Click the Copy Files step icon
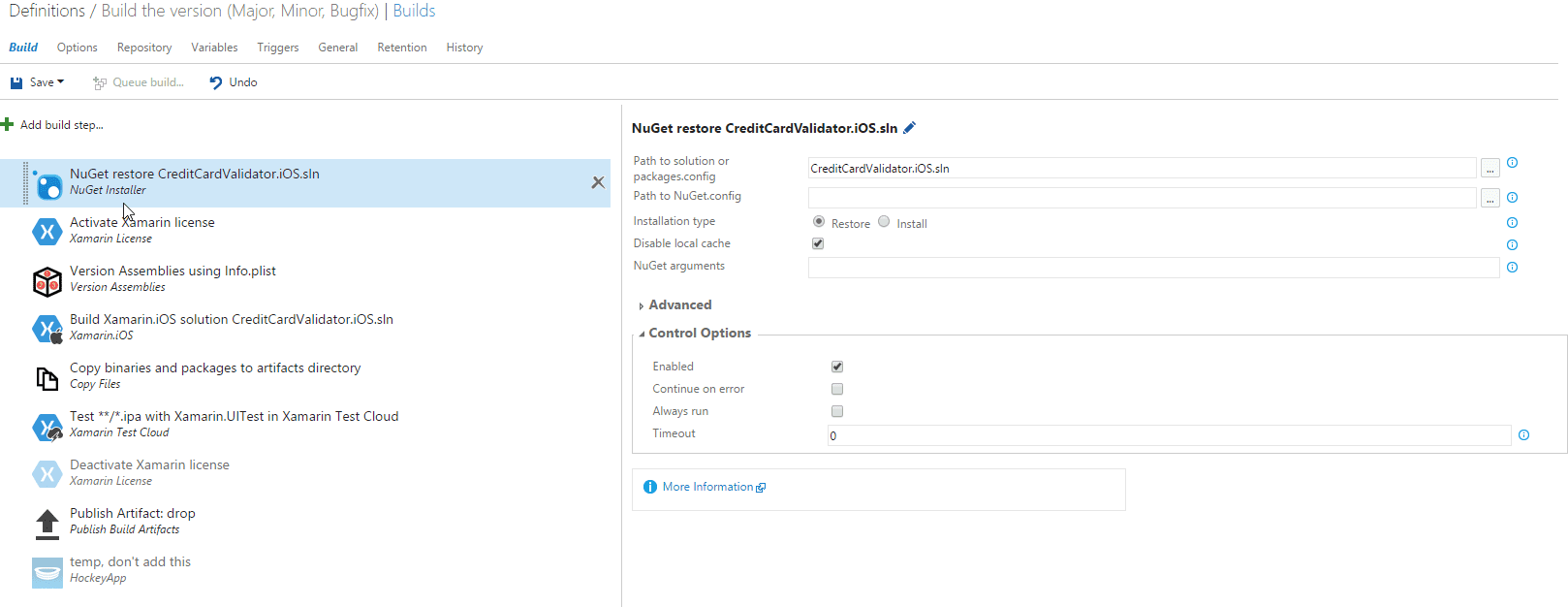1568x607 pixels. (47, 378)
